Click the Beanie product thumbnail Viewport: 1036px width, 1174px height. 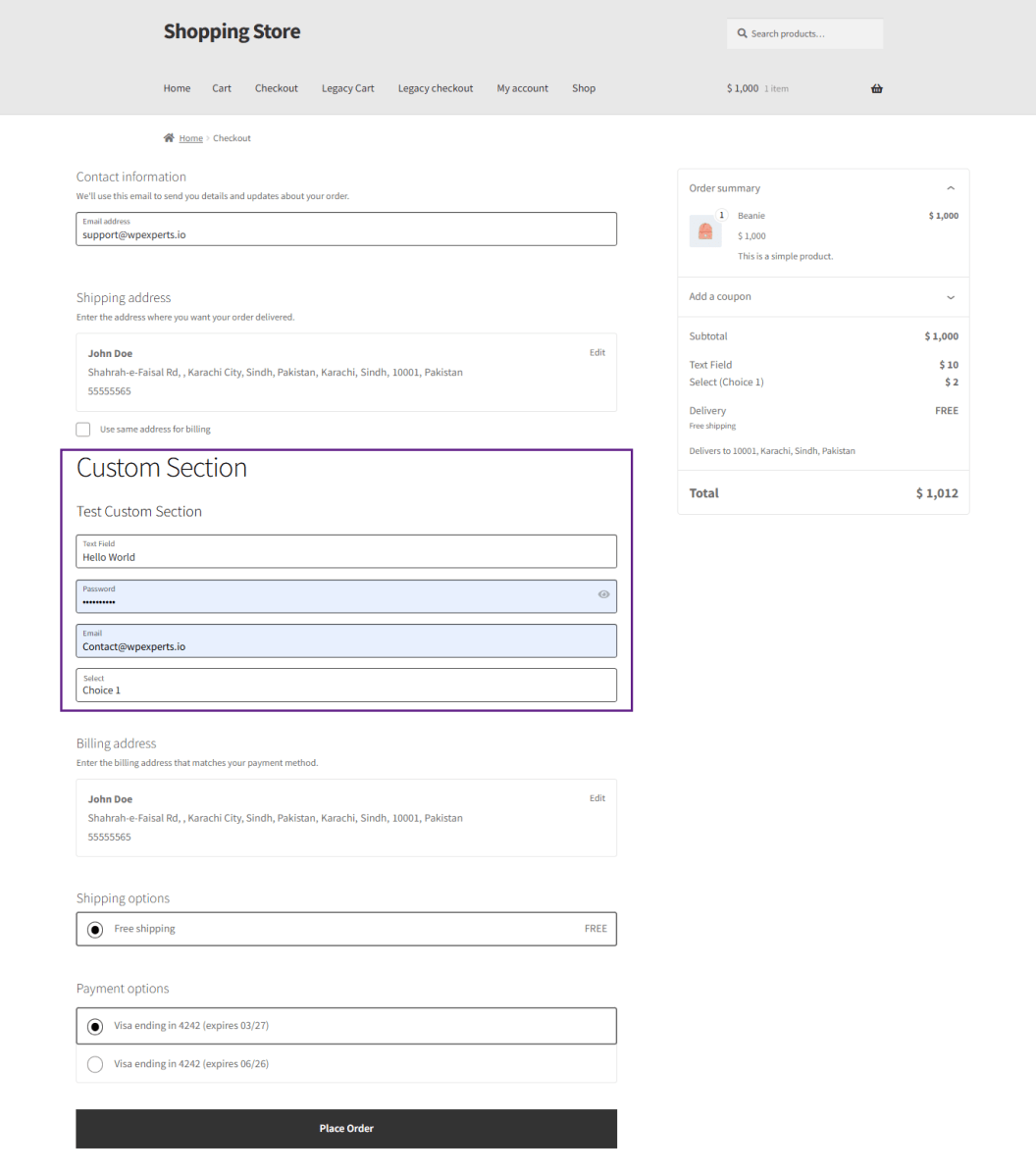(704, 231)
